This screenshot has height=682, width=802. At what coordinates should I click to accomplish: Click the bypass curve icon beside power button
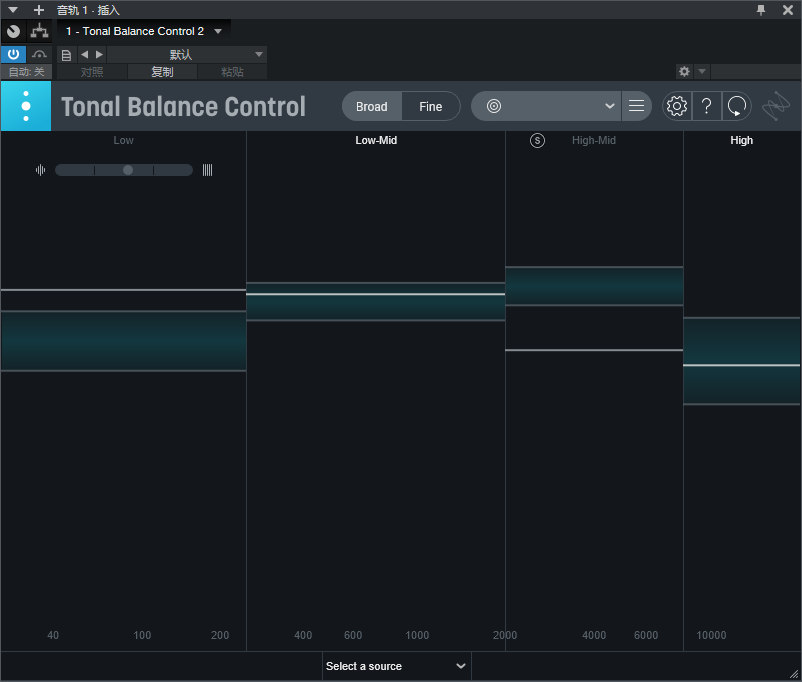(39, 54)
